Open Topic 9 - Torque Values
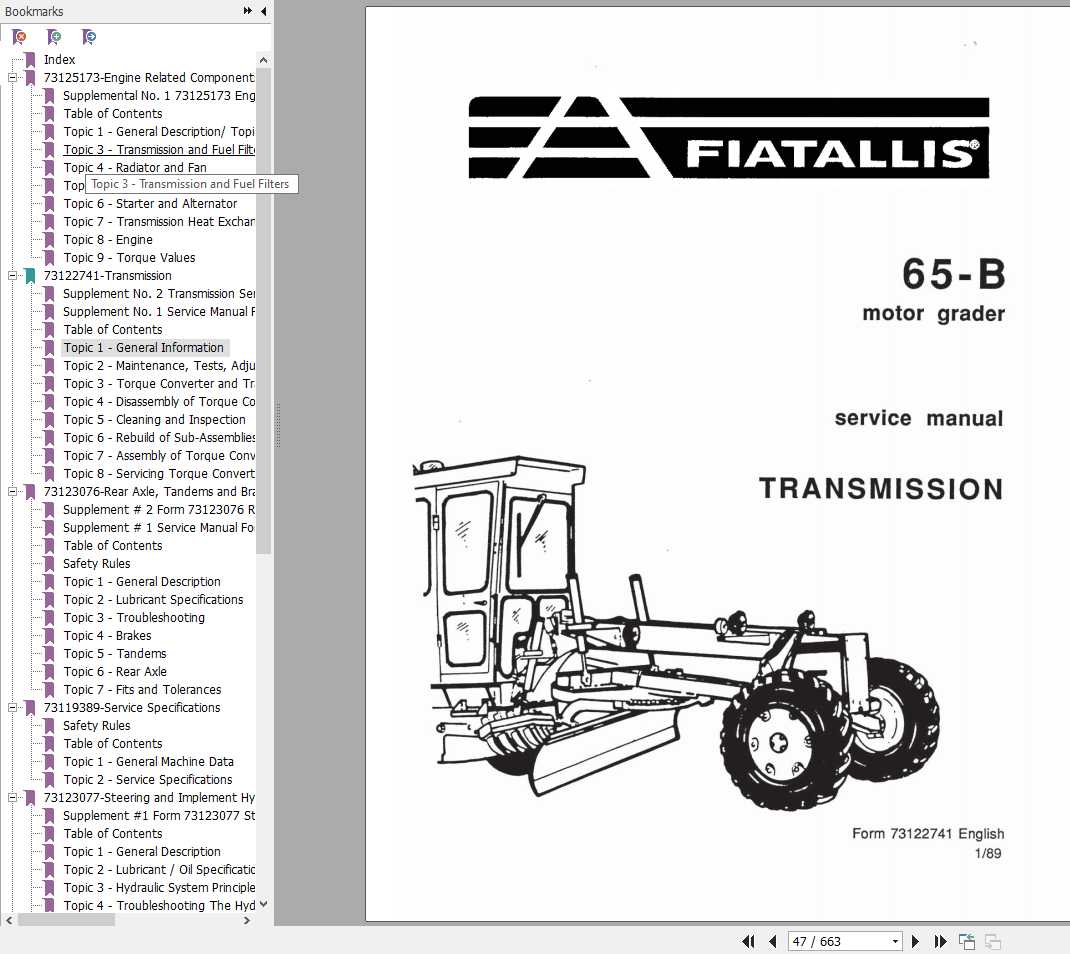 129,257
